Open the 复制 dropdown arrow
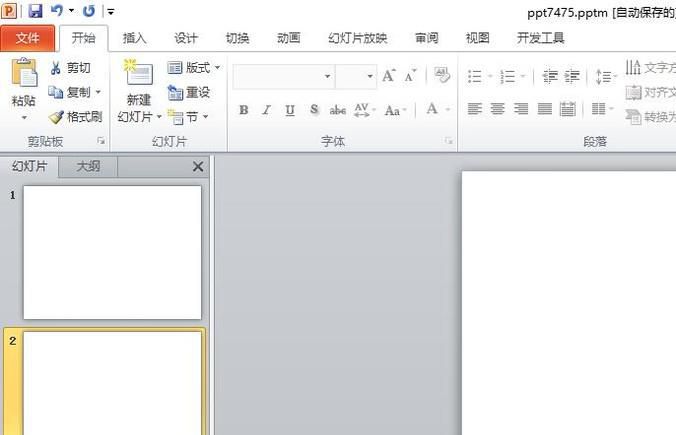Viewport: 676px width, 435px height. coord(98,92)
